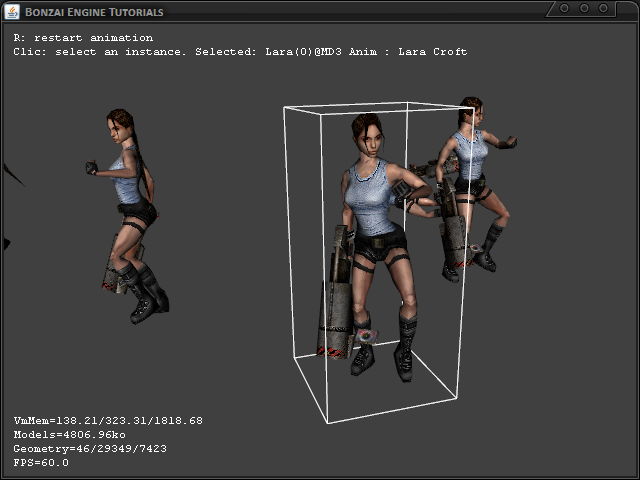The image size is (640, 480).
Task: Click the FPS=60.0 counter
Action: click(x=41, y=463)
